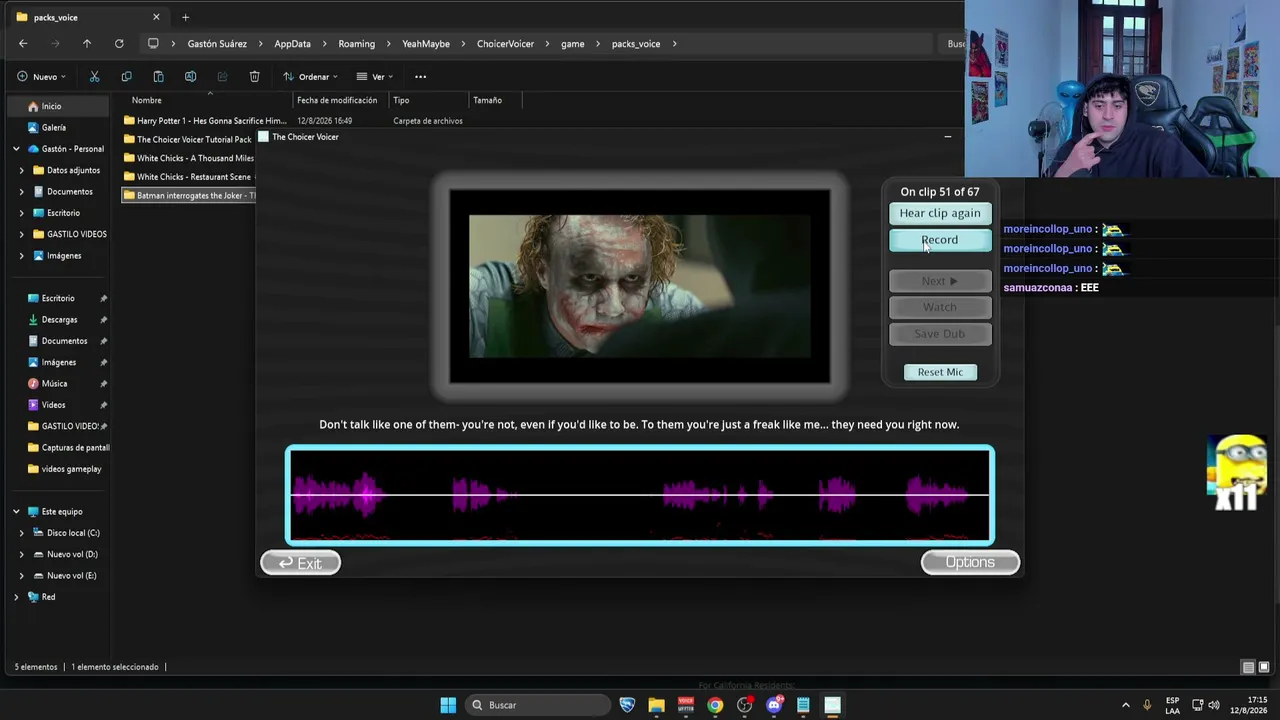Image resolution: width=1280 pixels, height=720 pixels.
Task: Open the Ver view dropdown
Action: [375, 76]
